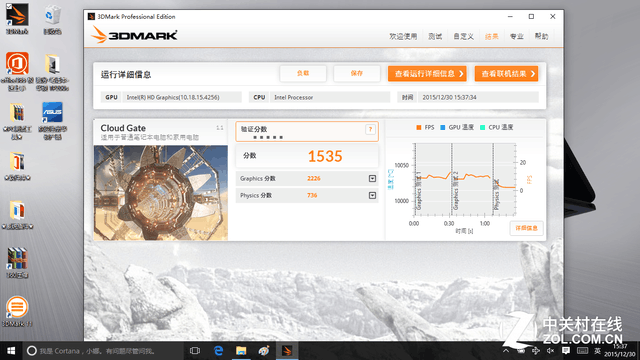This screenshot has height=360, width=640.
Task: Click the timestamp 2015/12/30 15:37:34
Action: coord(449,97)
